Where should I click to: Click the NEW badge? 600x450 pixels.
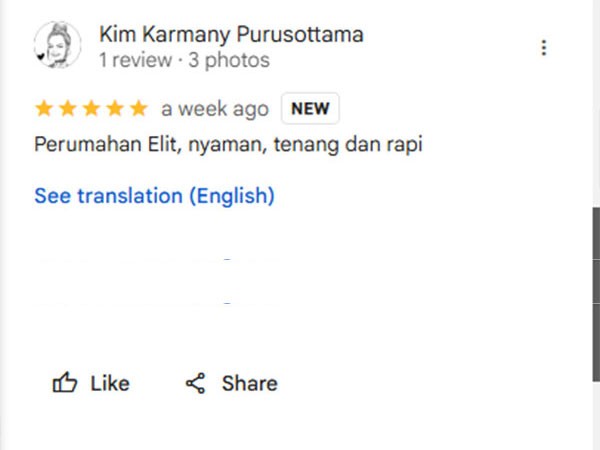[310, 108]
